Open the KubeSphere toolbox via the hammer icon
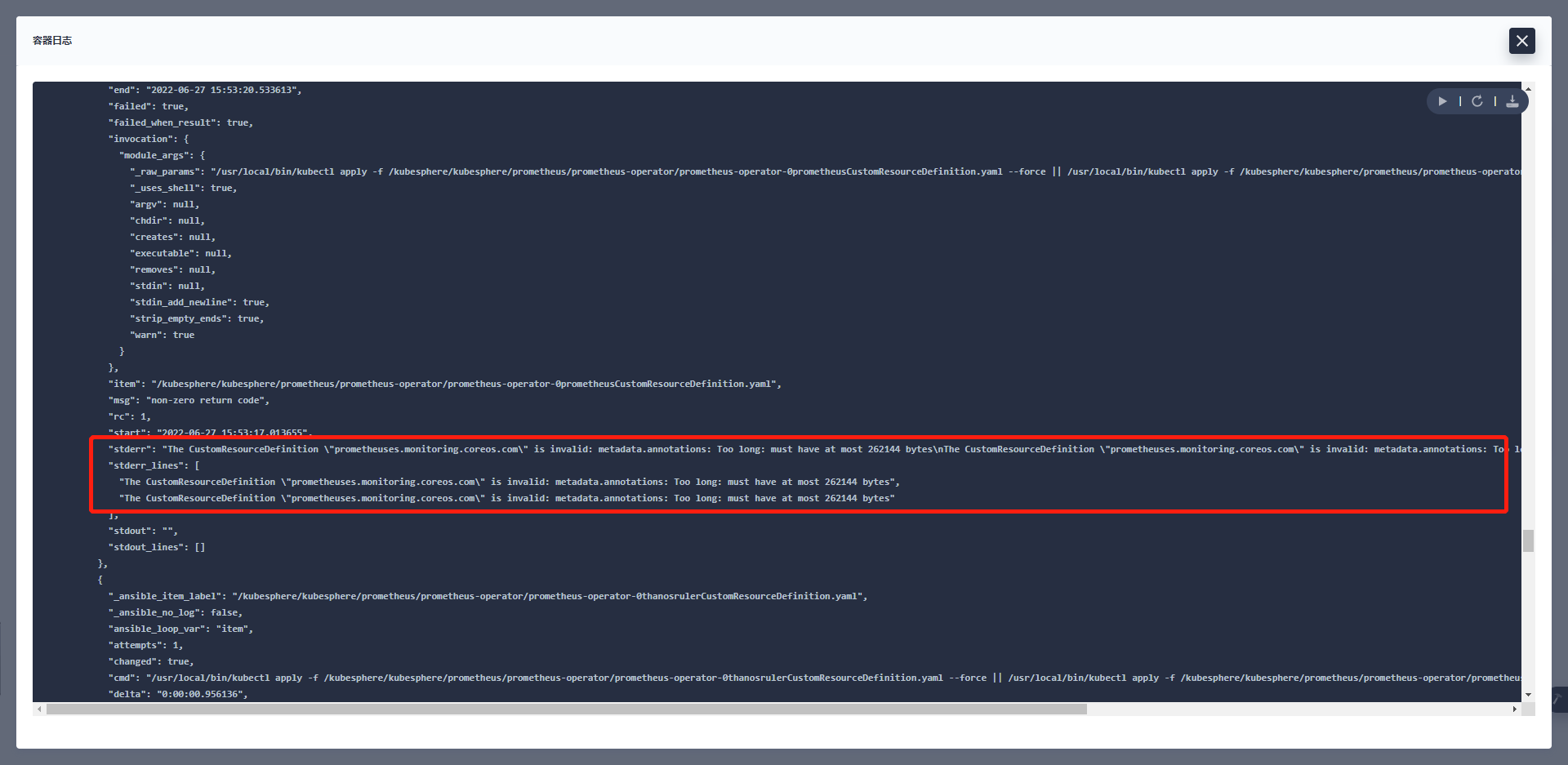This screenshot has height=765, width=1568. click(1556, 700)
